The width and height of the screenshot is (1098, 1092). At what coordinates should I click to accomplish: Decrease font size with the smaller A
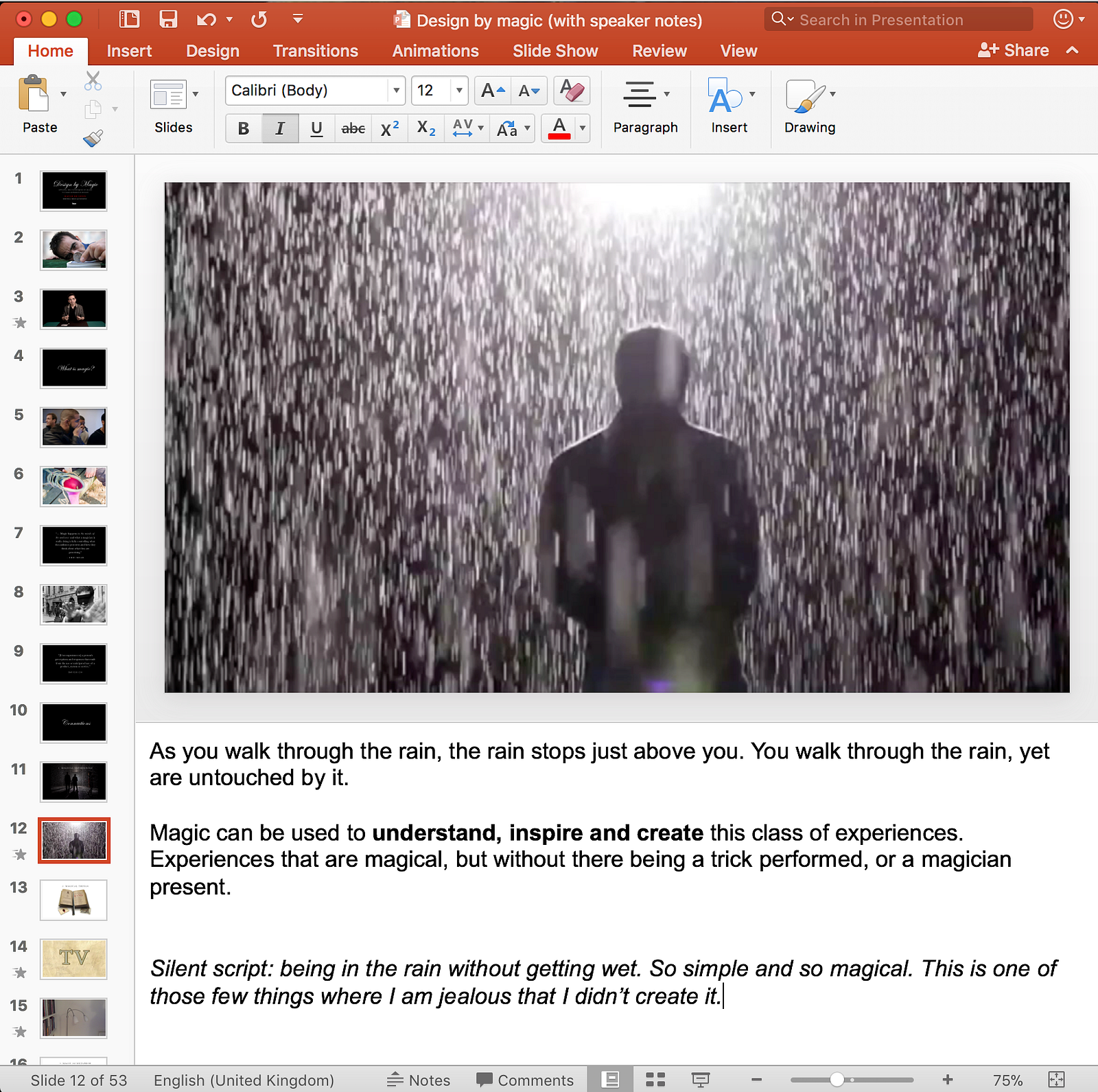pyautogui.click(x=529, y=91)
